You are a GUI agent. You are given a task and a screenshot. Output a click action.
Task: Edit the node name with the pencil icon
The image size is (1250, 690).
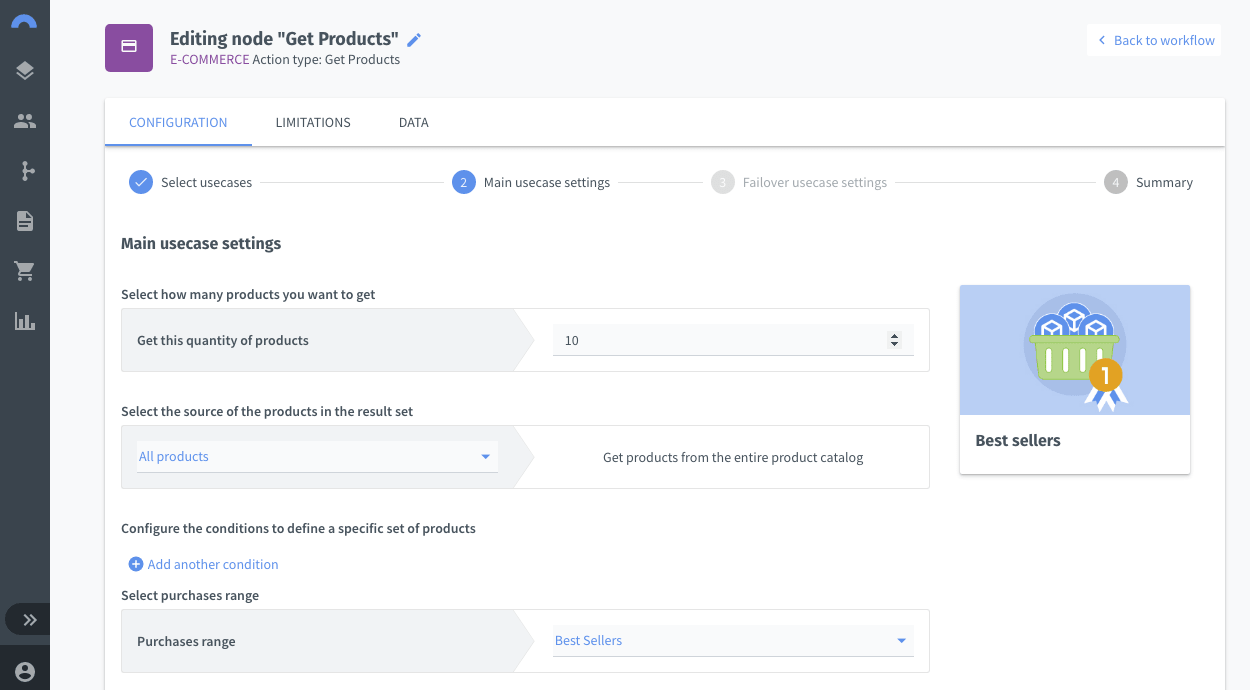pos(414,40)
